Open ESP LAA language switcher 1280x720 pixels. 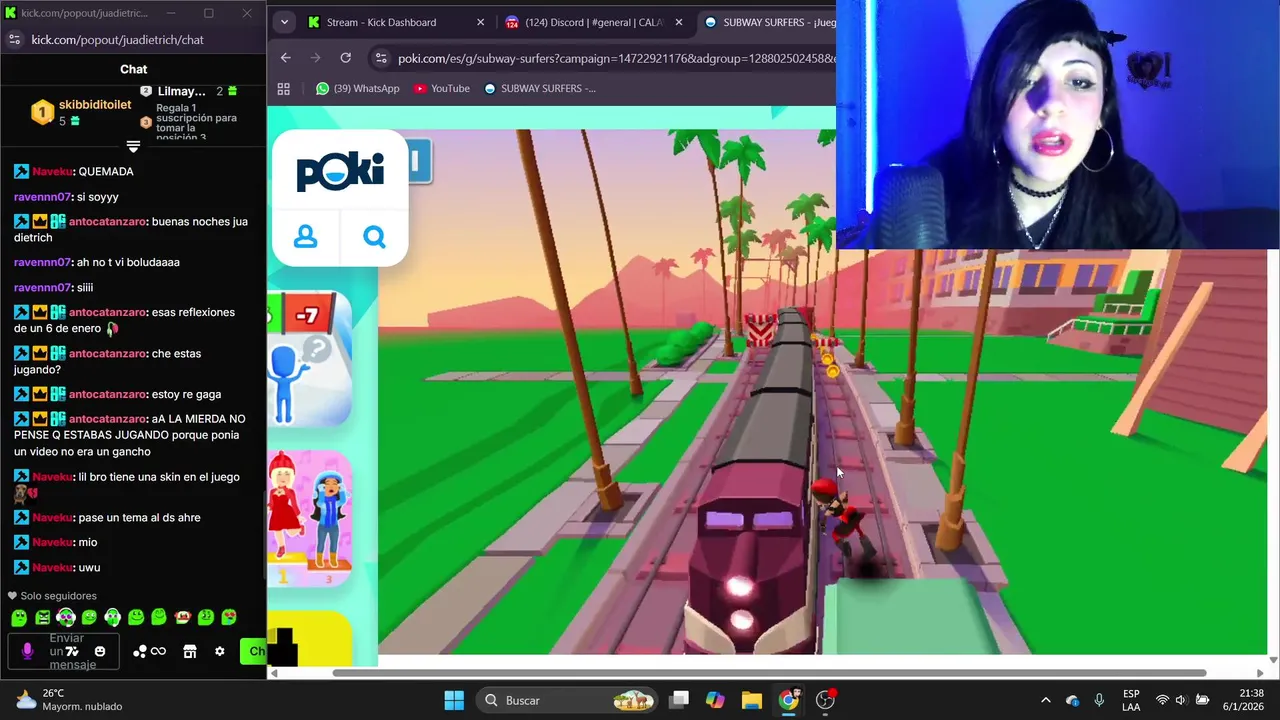[x=1131, y=700]
